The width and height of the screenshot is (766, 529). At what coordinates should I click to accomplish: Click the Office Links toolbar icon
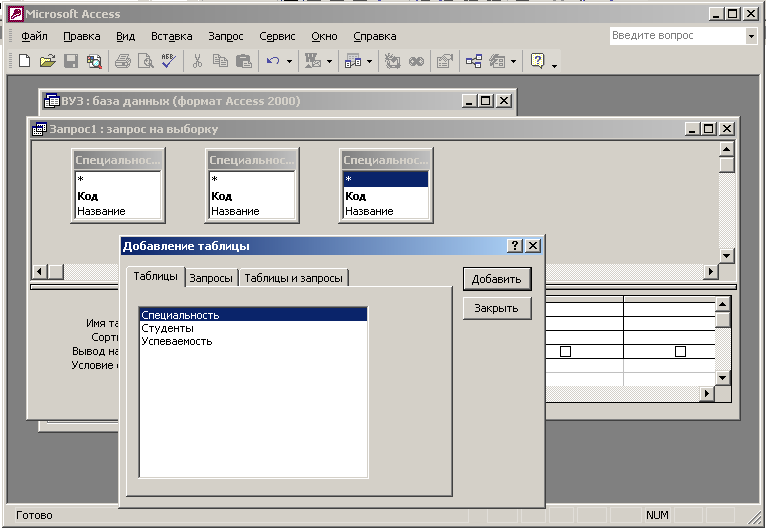click(x=313, y=61)
